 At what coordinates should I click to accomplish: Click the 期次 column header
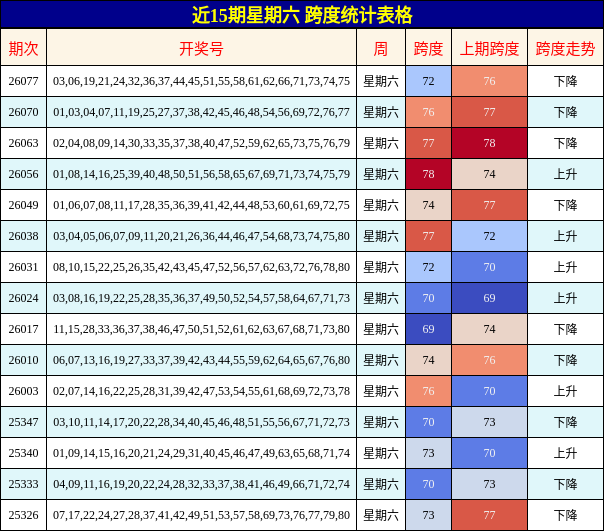pyautogui.click(x=23, y=49)
